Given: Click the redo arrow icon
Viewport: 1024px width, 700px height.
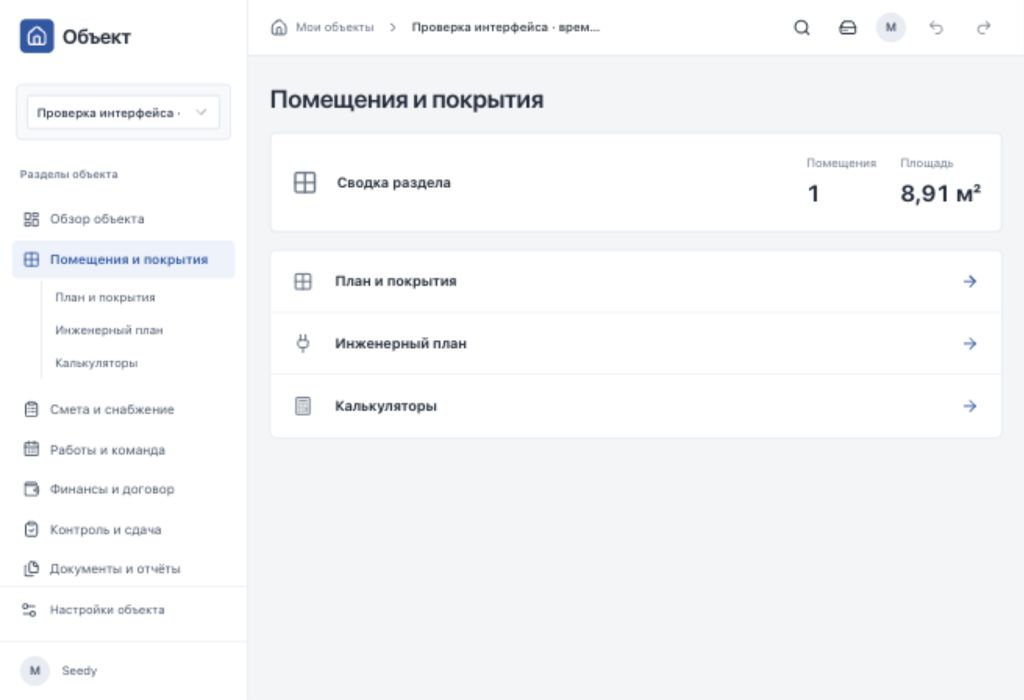Looking at the screenshot, I should (983, 27).
